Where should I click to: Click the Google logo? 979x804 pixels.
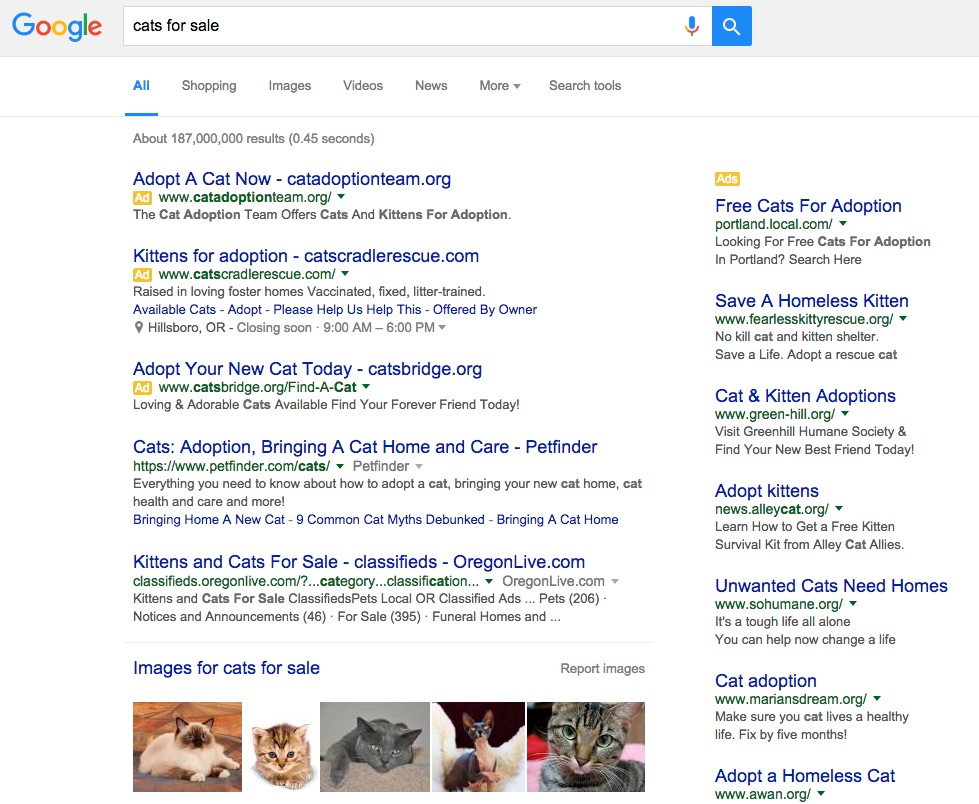pos(57,26)
